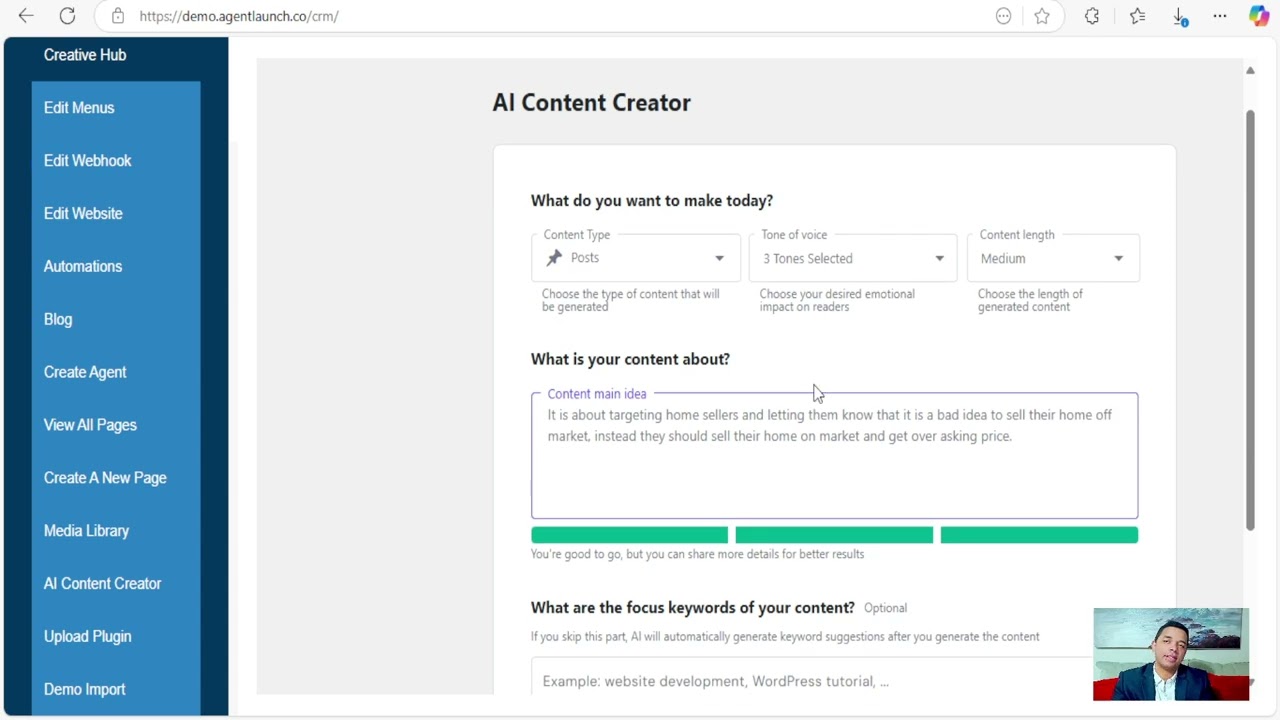Expand the Content length dropdown
The height and width of the screenshot is (720, 1280).
[x=1052, y=258]
